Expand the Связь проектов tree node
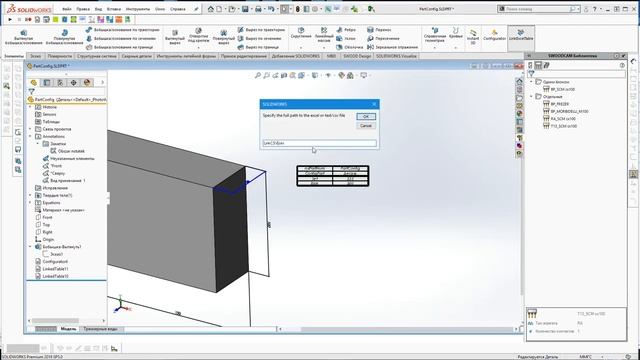Screen dimensions: 640x360 pos(30,129)
